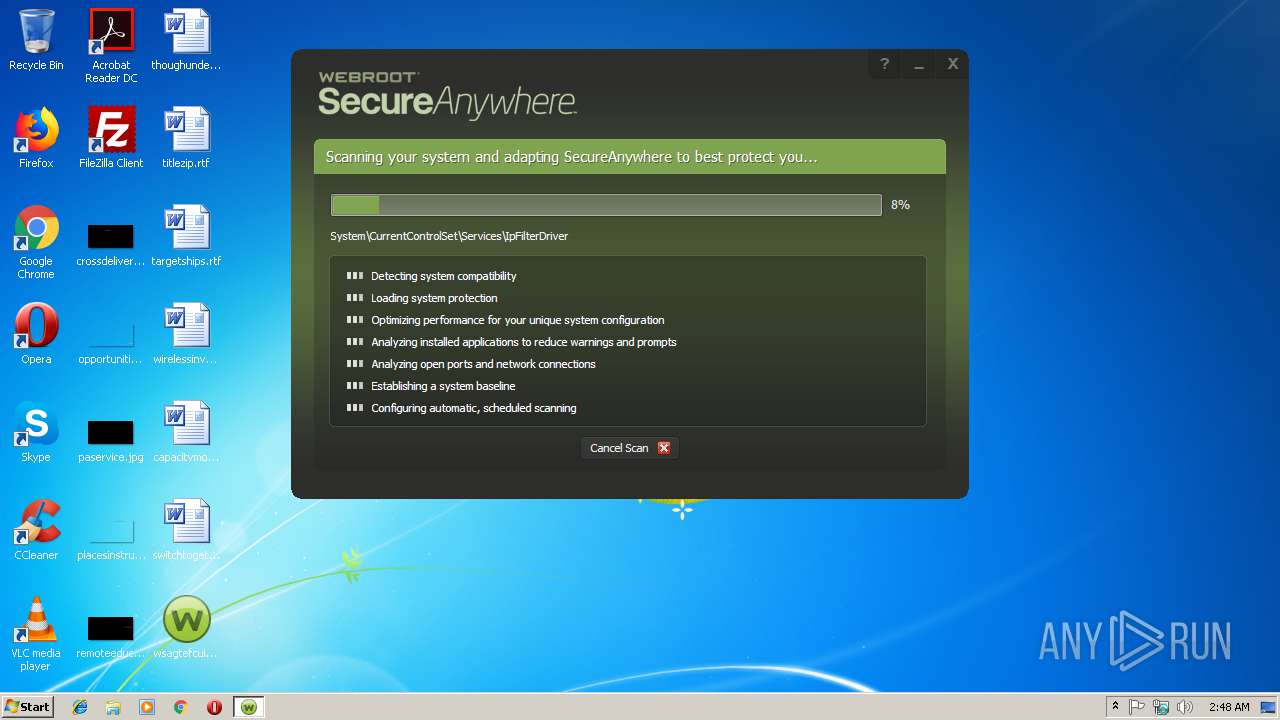
Task: Open the Recycle Bin desktop icon
Action: pyautogui.click(x=36, y=40)
